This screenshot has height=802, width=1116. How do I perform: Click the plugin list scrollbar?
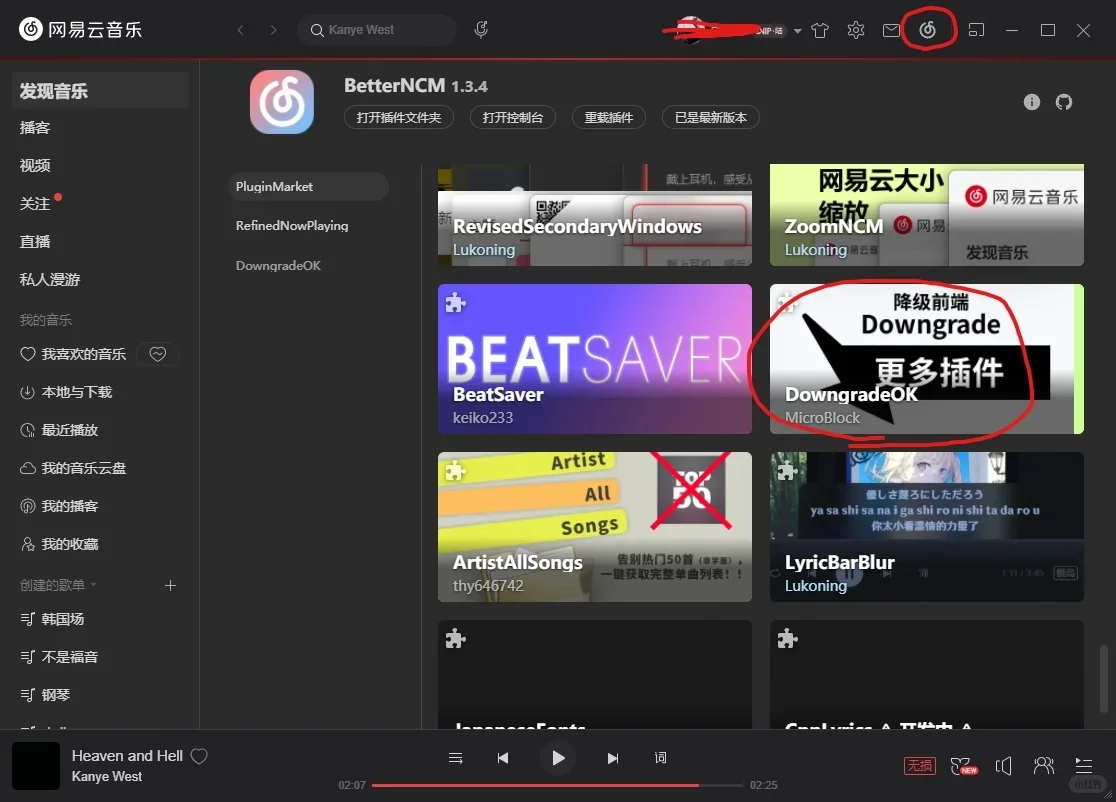click(1103, 678)
